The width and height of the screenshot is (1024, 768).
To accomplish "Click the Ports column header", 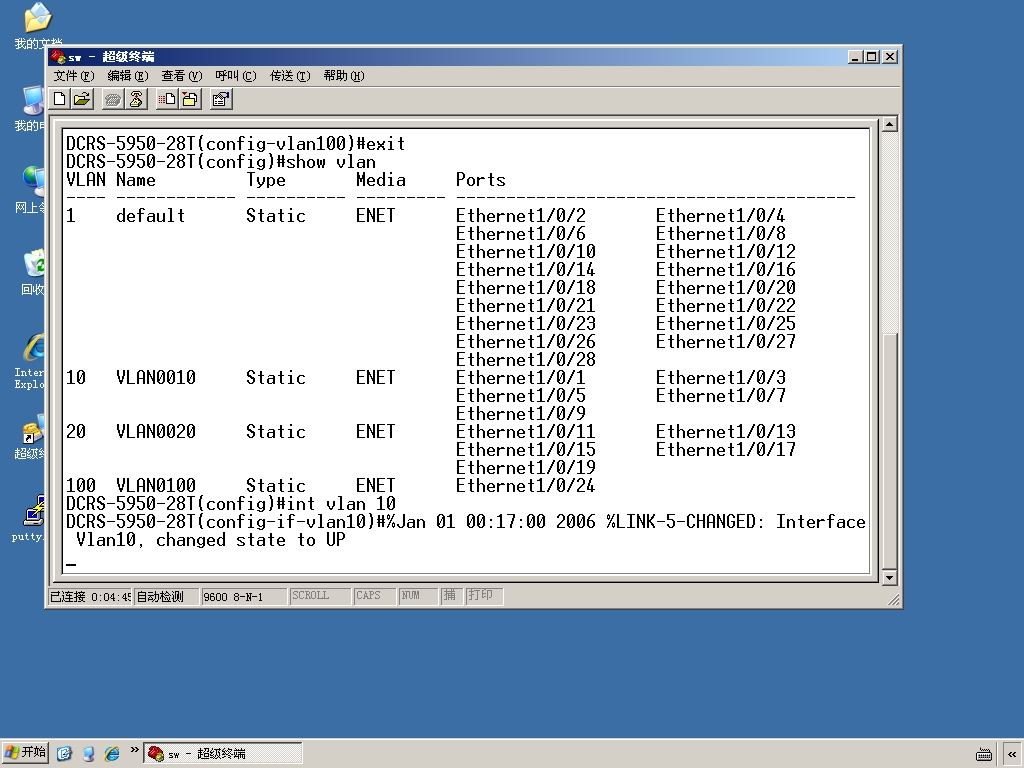I will (x=481, y=180).
